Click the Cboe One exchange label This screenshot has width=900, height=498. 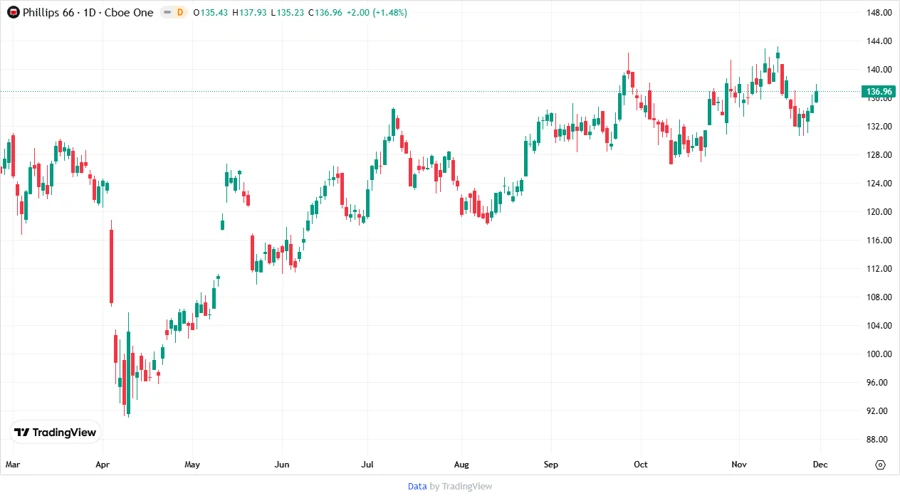pyautogui.click(x=129, y=12)
